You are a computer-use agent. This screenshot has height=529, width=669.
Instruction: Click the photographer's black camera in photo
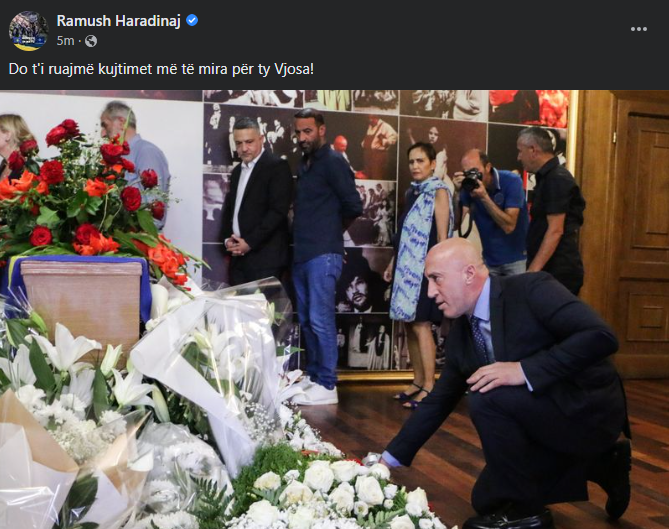point(472,180)
